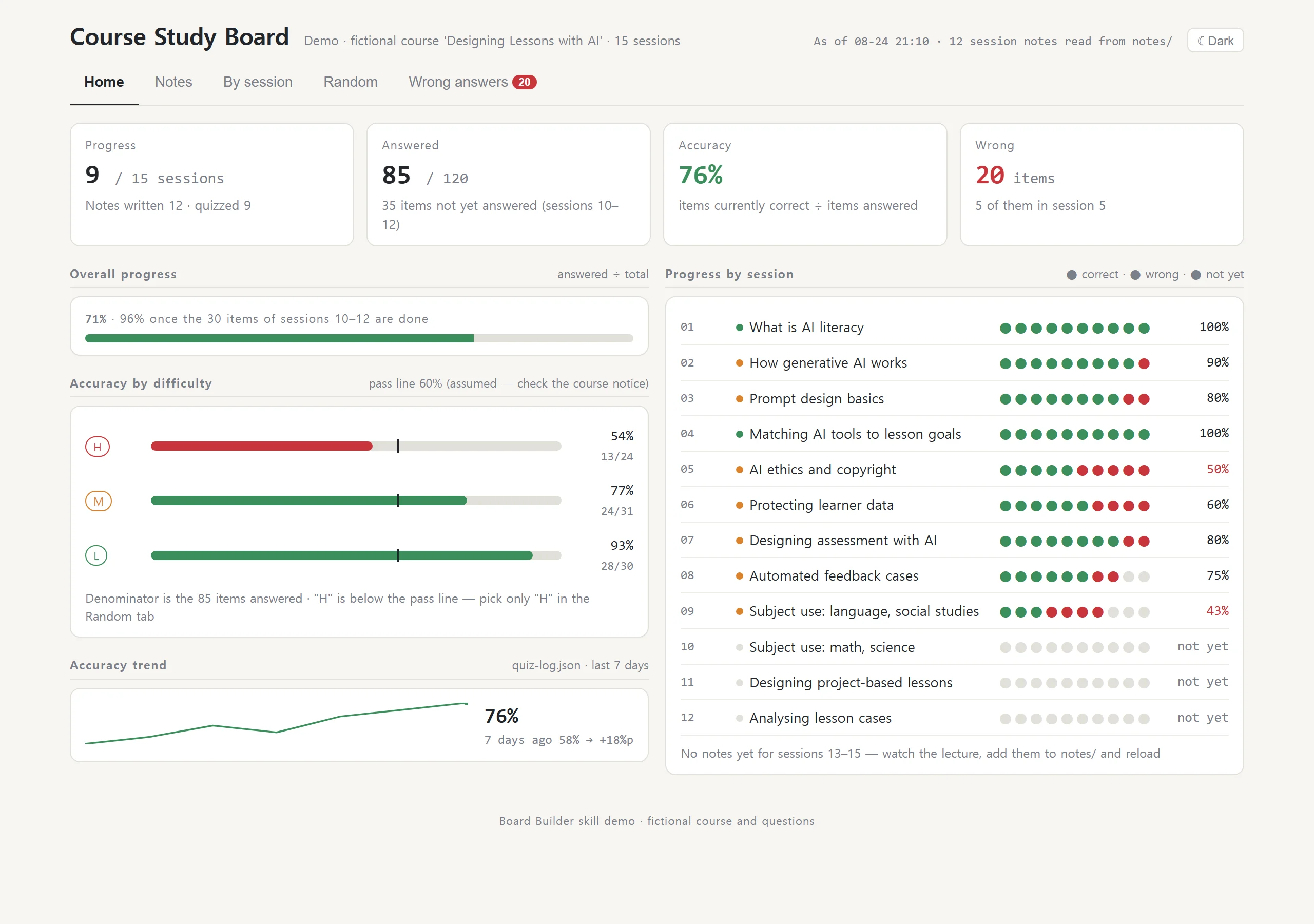Open session 05 AI ethics and copyright
The width and height of the screenshot is (1314, 924).
pos(954,469)
